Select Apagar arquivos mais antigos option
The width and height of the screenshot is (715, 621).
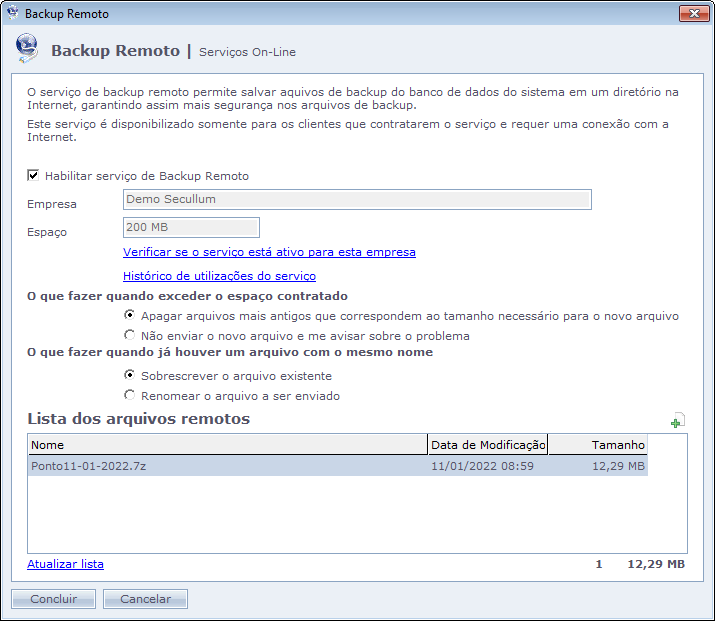pyautogui.click(x=130, y=315)
